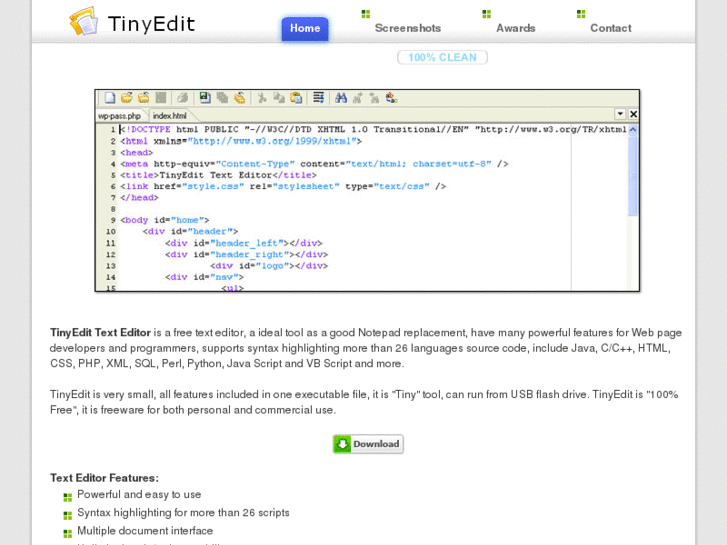Click the grayed Save icon
This screenshot has width=727, height=545.
[161, 98]
